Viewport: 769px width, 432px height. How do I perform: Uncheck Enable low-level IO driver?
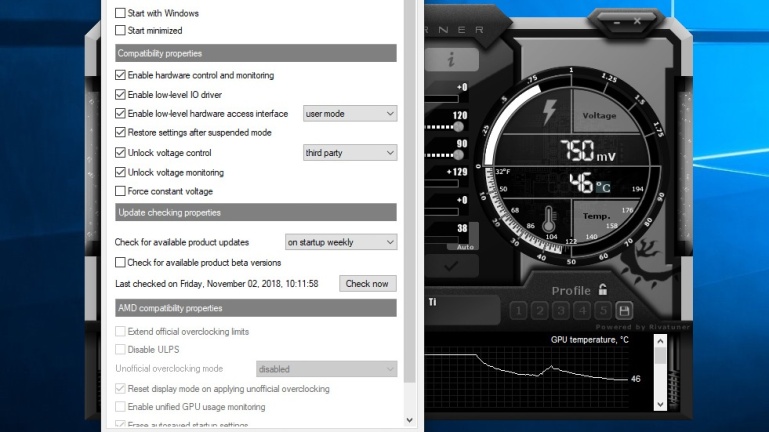click(120, 94)
